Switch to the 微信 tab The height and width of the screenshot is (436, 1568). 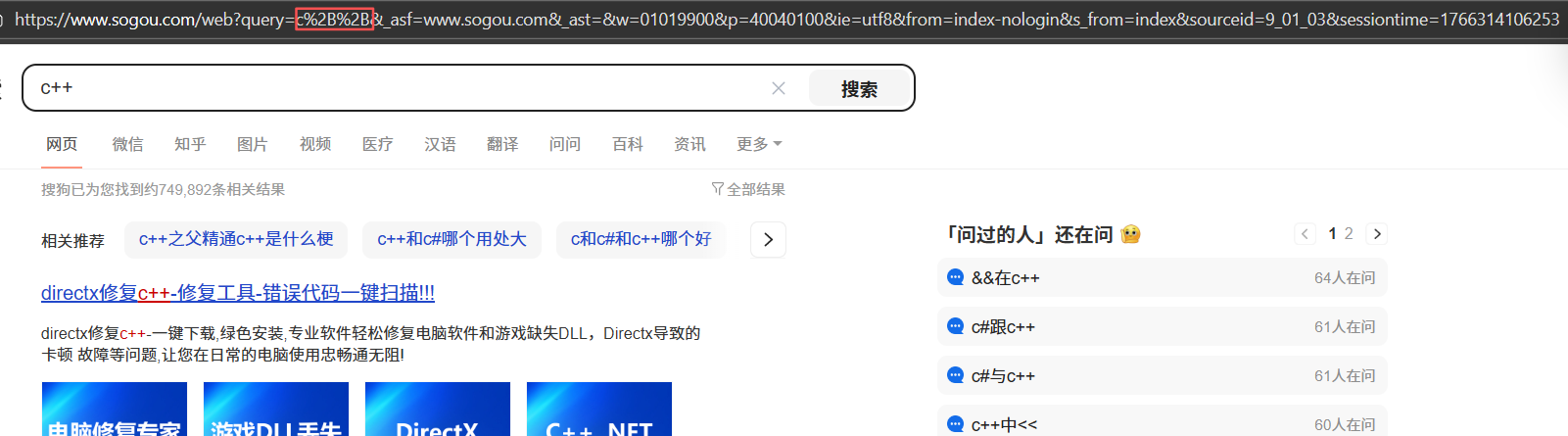(127, 144)
